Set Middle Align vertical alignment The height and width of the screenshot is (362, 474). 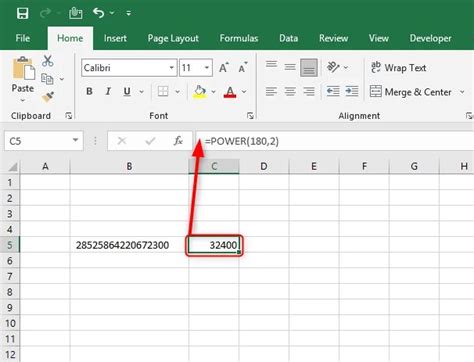[x=290, y=67]
